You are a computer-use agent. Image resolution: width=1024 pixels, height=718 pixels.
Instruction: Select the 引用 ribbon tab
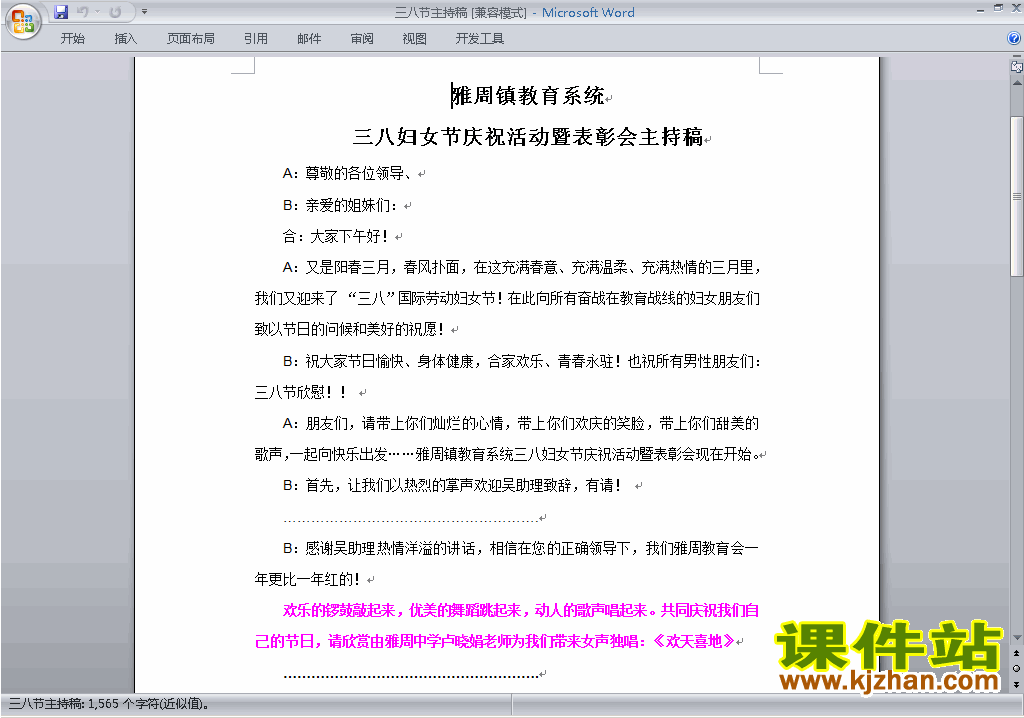click(x=256, y=39)
